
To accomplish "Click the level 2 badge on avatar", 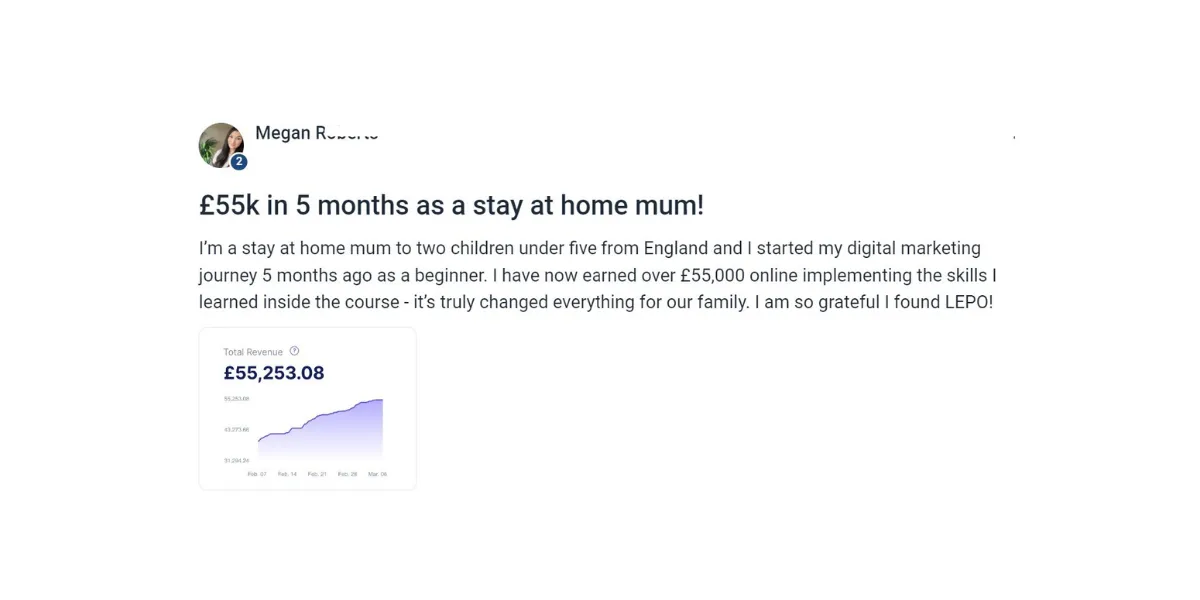I will (239, 162).
